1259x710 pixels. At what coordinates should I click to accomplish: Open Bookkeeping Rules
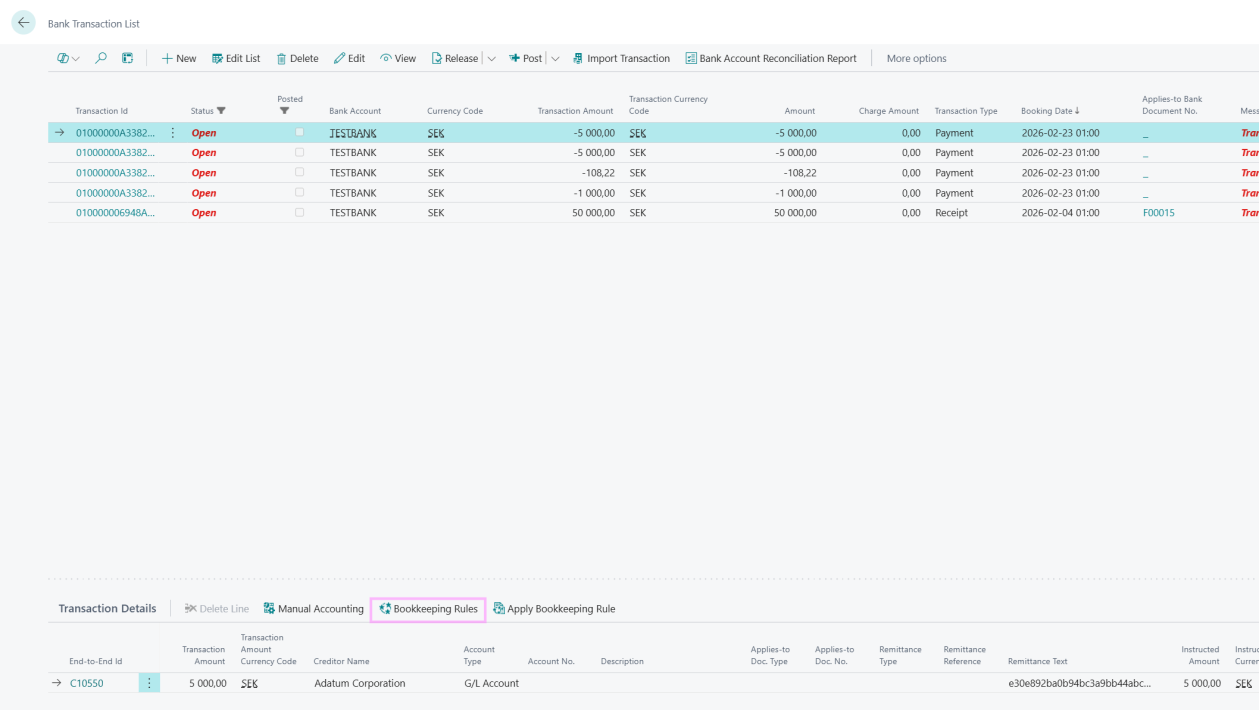(x=428, y=609)
